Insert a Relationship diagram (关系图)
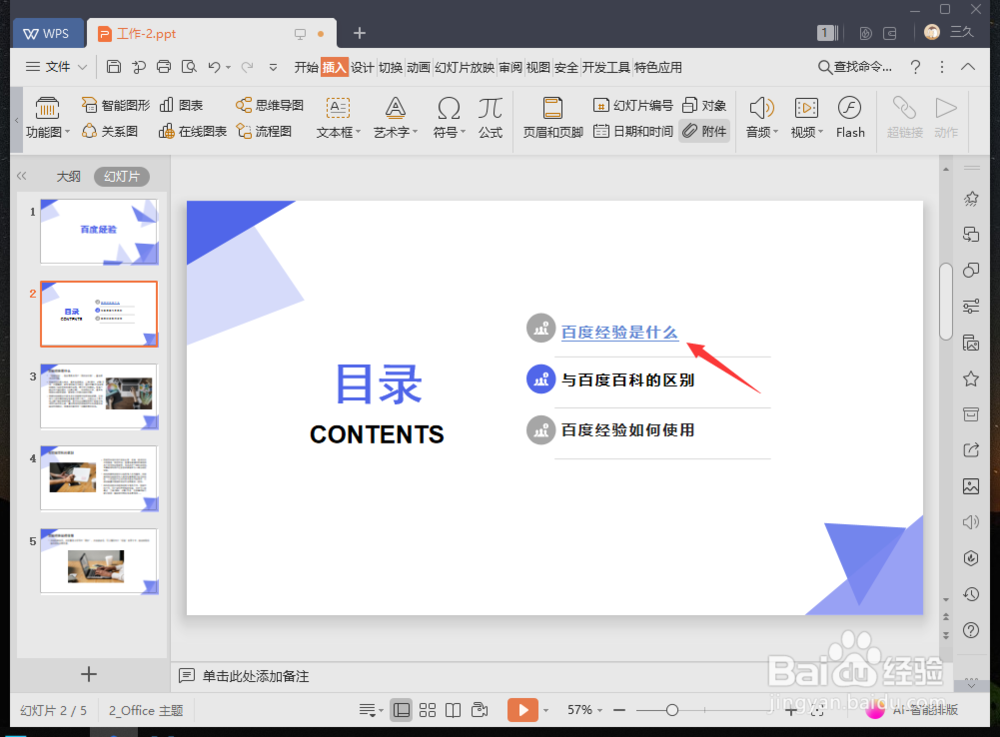Image resolution: width=1000 pixels, height=737 pixels. click(x=110, y=131)
